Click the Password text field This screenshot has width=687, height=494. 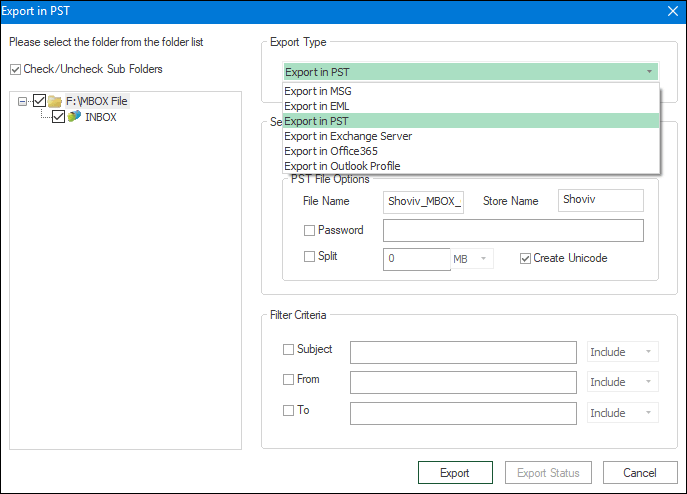click(513, 231)
